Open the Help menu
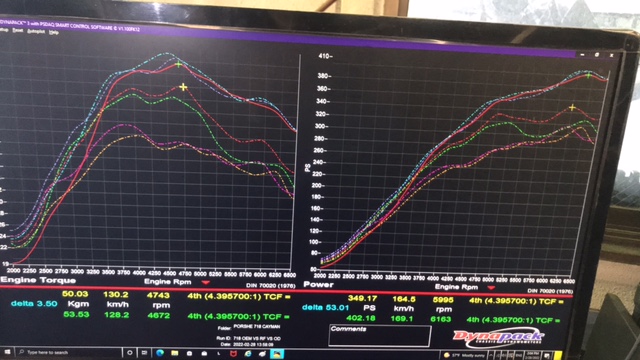 coord(54,32)
